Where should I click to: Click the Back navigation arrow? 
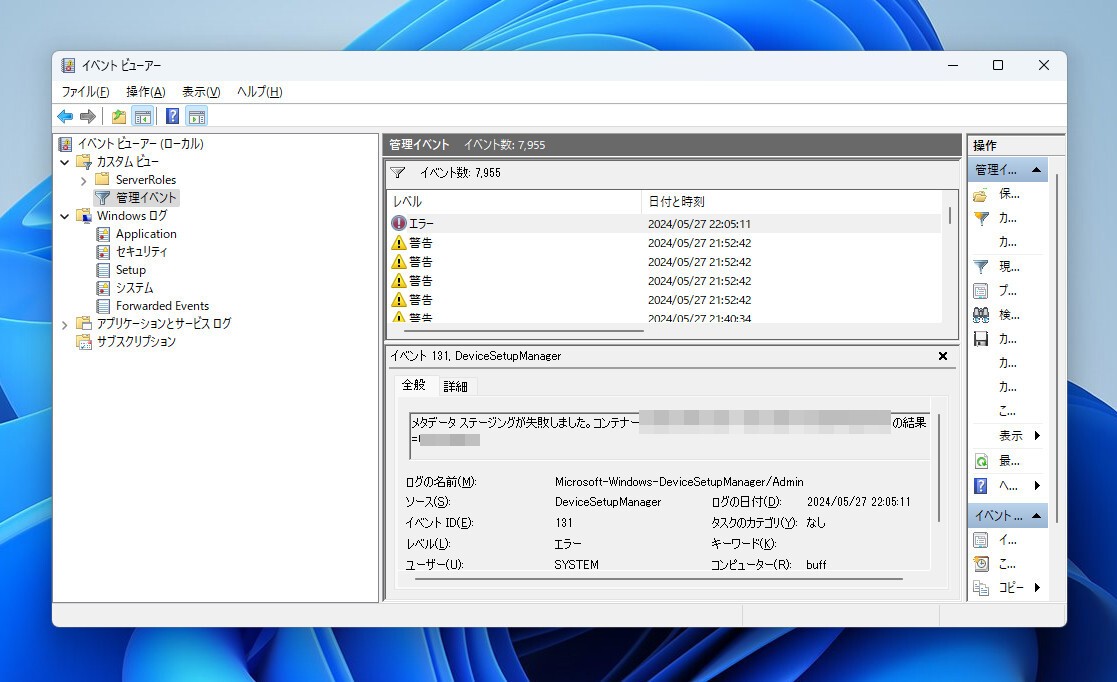coord(64,116)
